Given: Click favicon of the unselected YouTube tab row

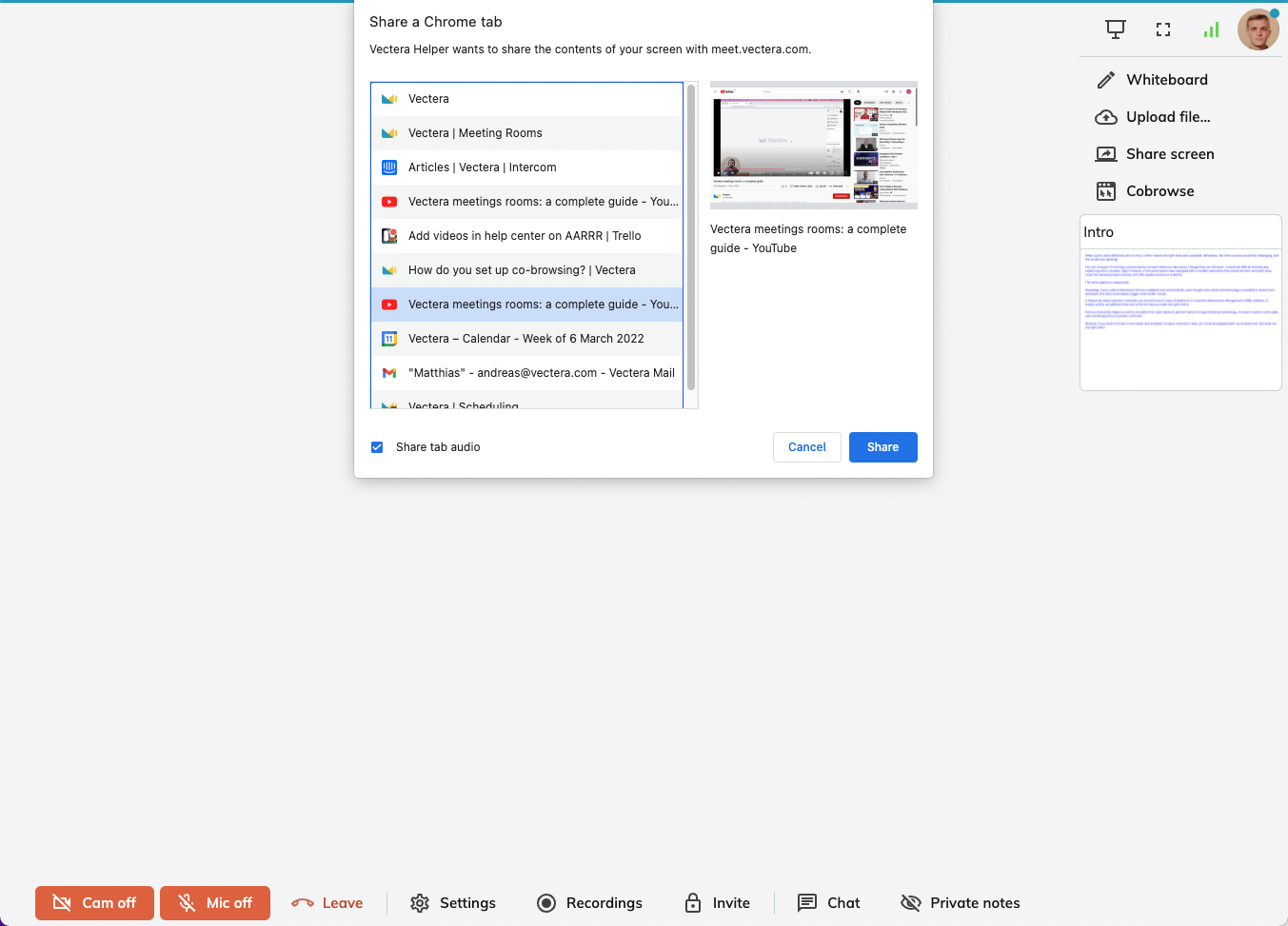Looking at the screenshot, I should point(389,202).
